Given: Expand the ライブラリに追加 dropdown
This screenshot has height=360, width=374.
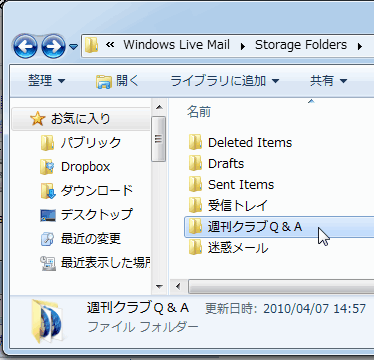Looking at the screenshot, I should tap(224, 81).
